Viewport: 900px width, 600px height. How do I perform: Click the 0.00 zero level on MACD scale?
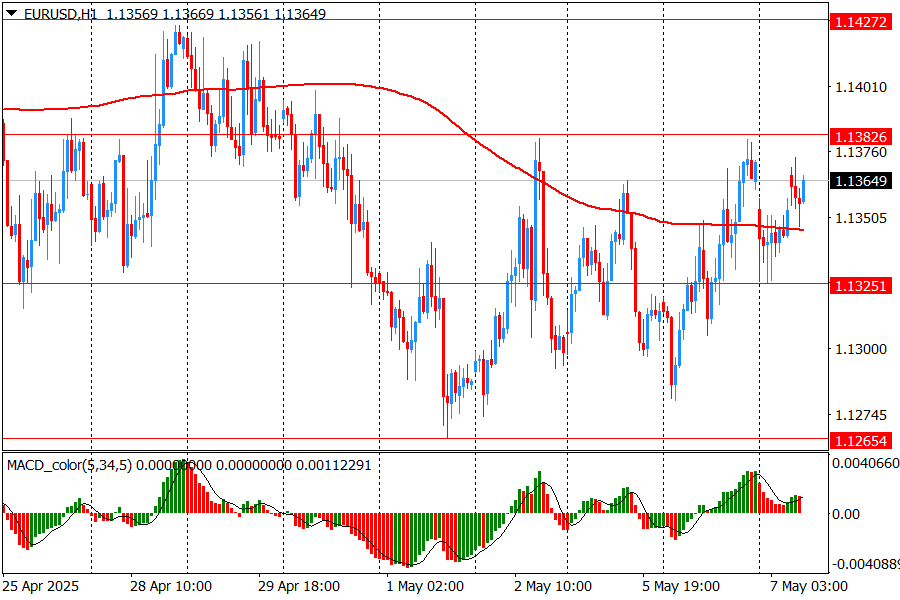(x=847, y=514)
